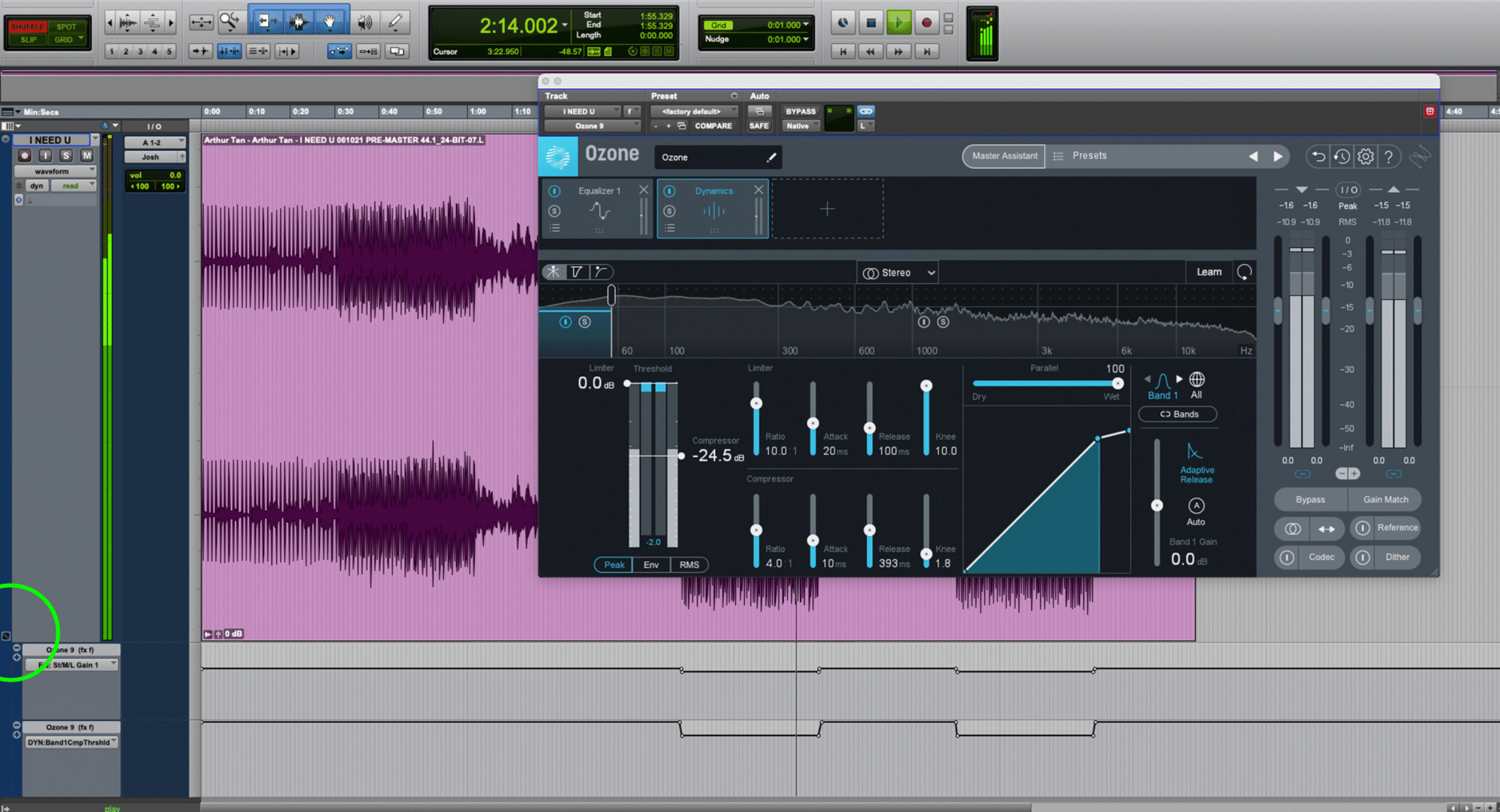The image size is (1500, 812).
Task: Click the Pro Tools target red button
Action: [1430, 111]
